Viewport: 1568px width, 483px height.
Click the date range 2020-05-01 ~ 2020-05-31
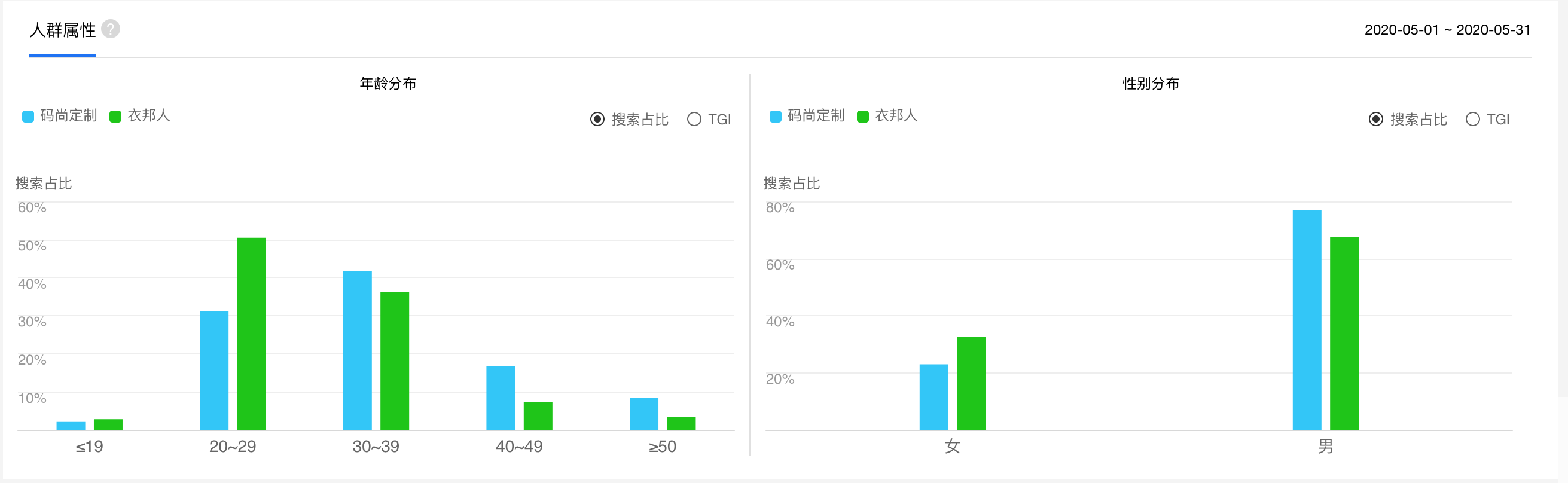1447,30
